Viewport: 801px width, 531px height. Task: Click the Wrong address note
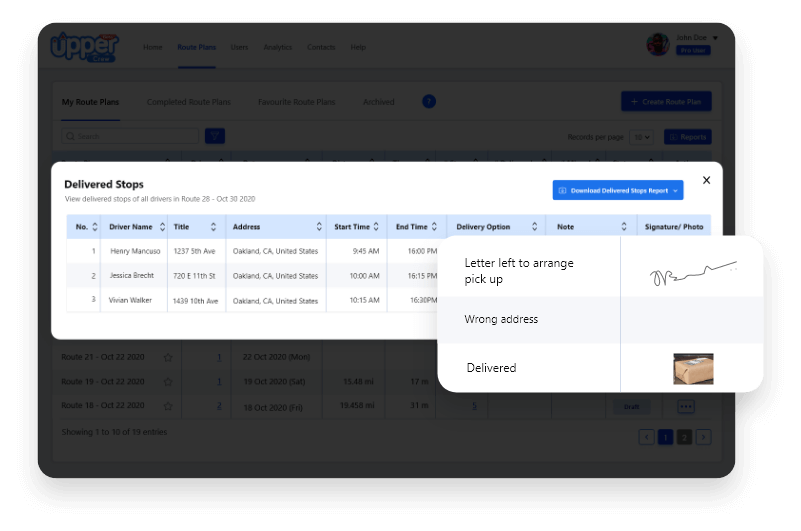pos(501,319)
